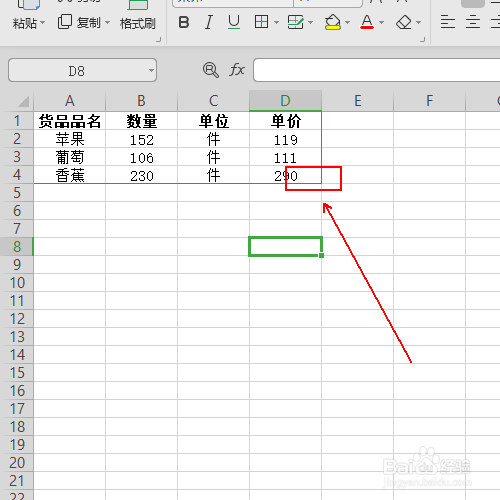The image size is (500, 500).
Task: Select the cell containing 葡萄
Action: pyautogui.click(x=69, y=157)
